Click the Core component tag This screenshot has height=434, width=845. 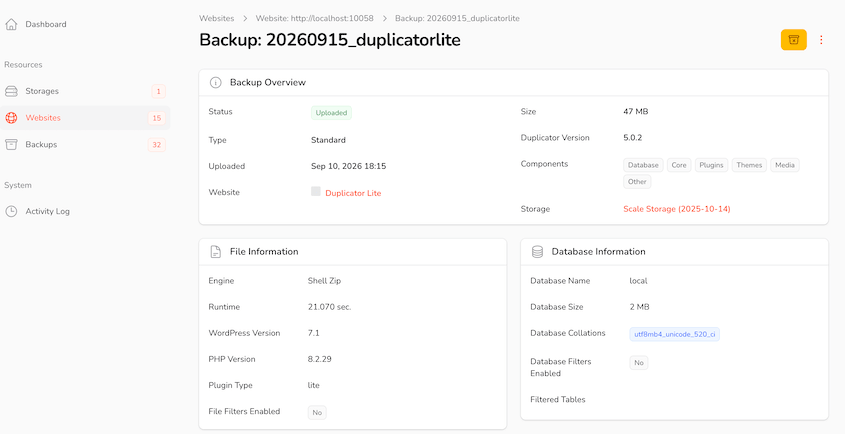(679, 165)
